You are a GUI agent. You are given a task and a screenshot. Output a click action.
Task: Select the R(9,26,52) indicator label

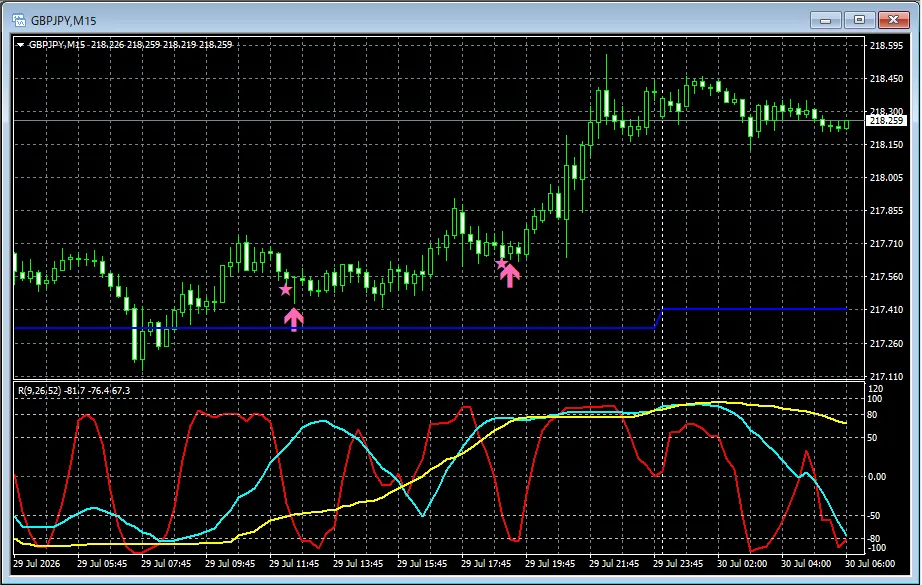tap(74, 390)
